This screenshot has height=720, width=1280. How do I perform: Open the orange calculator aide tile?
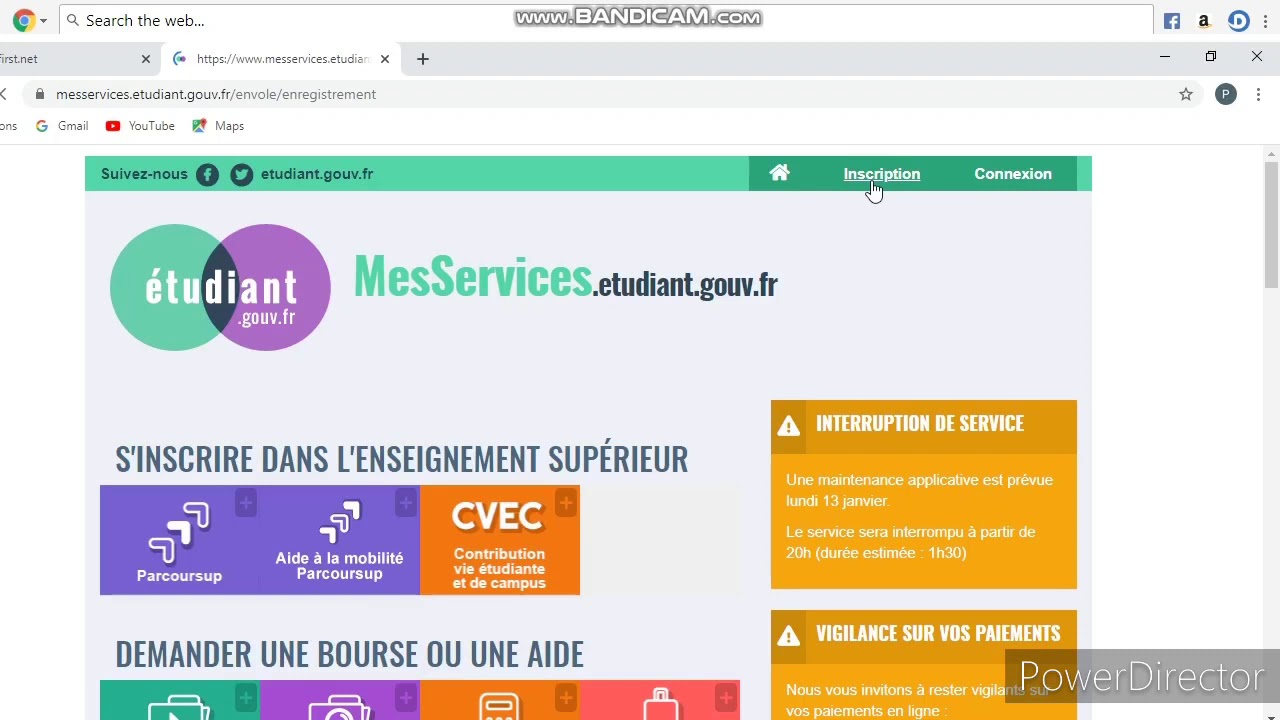499,700
